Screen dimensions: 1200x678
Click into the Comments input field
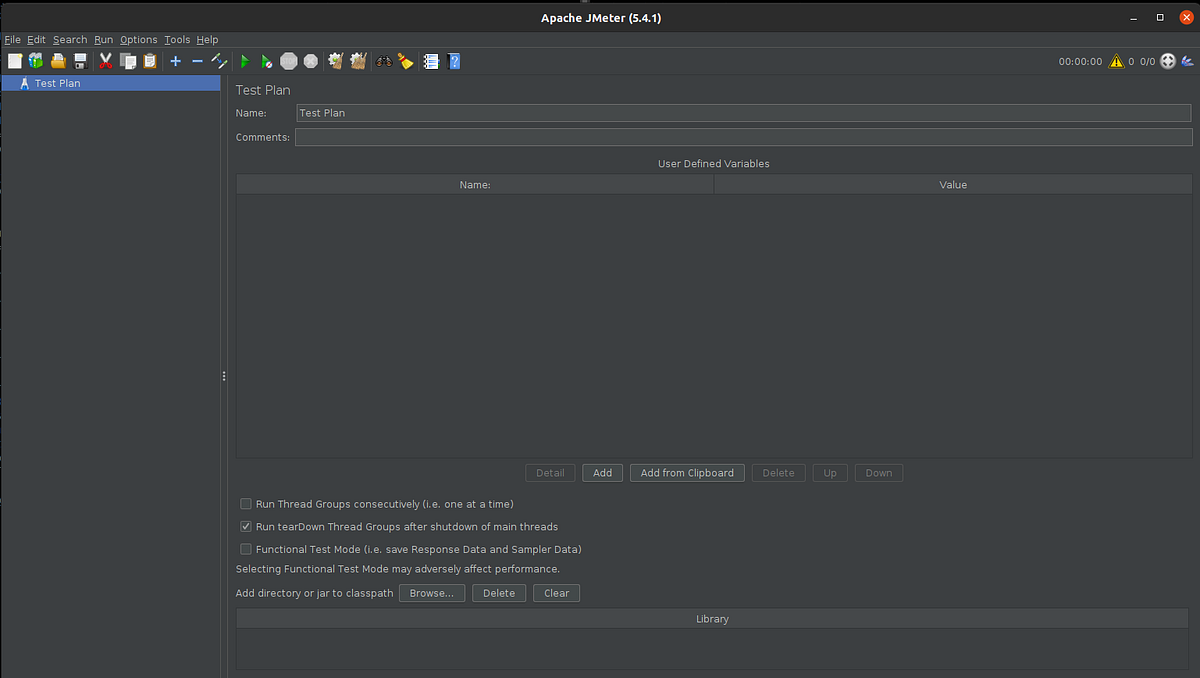pos(743,137)
